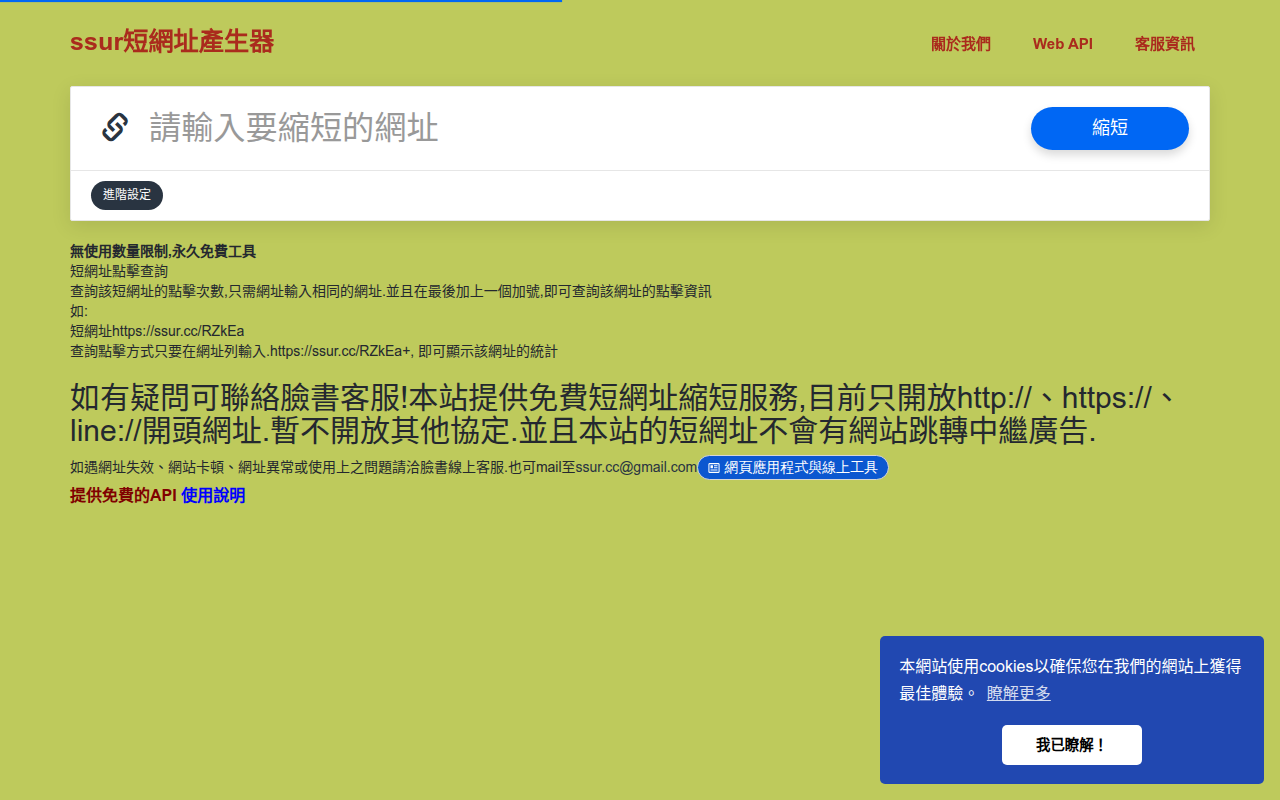The width and height of the screenshot is (1280, 800).
Task: Open the 客服資訊 menu item
Action: (x=1165, y=44)
